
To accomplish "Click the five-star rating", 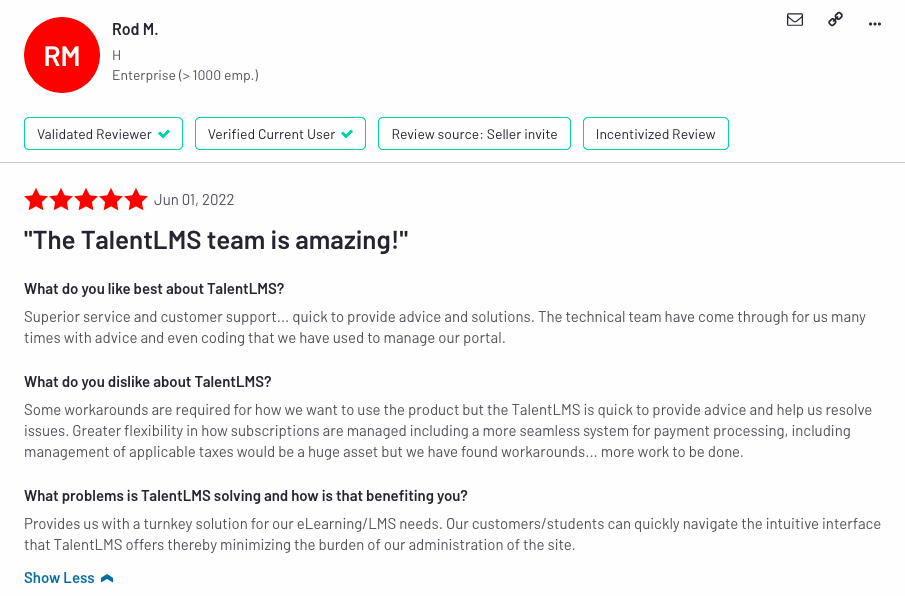I will (85, 200).
